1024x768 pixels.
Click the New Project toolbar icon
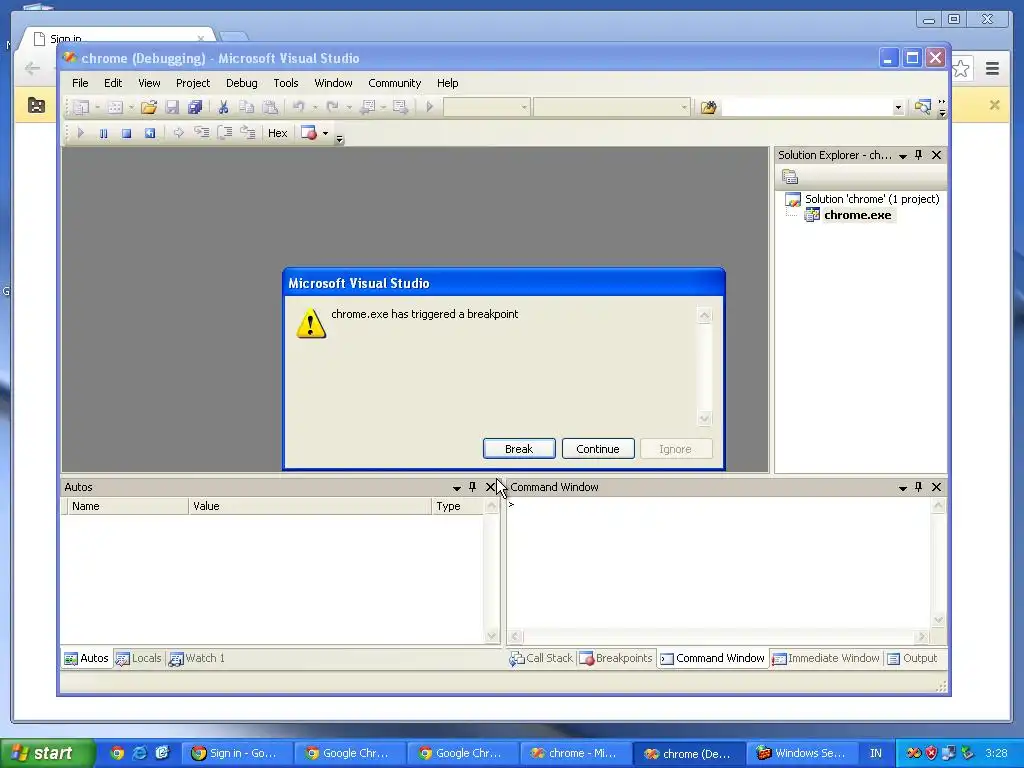pyautogui.click(x=82, y=107)
